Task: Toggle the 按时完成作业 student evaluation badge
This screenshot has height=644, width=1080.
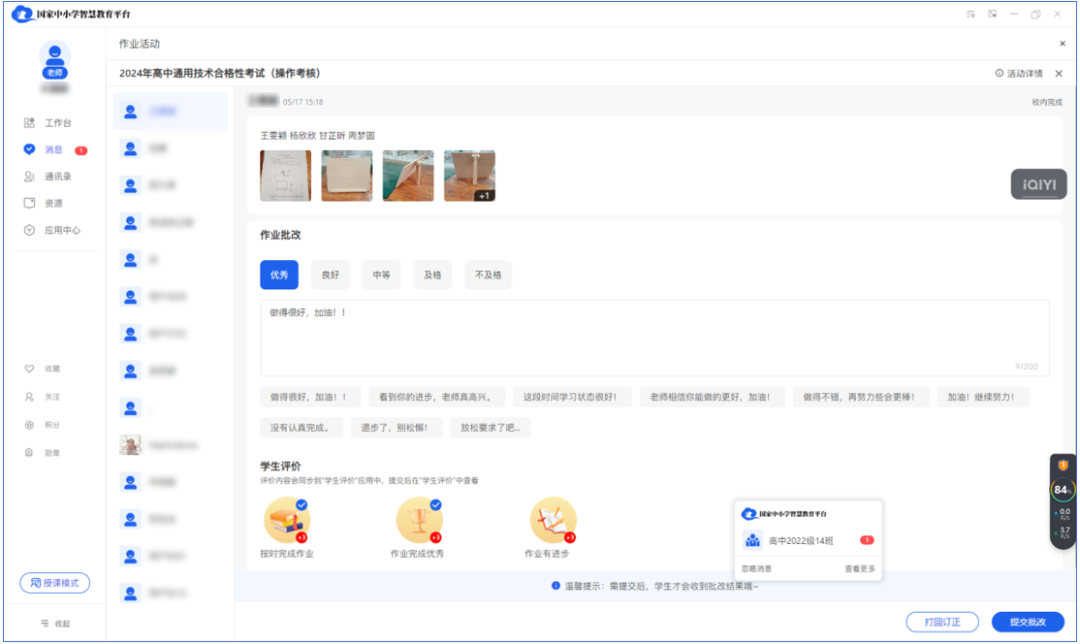Action: tap(285, 519)
